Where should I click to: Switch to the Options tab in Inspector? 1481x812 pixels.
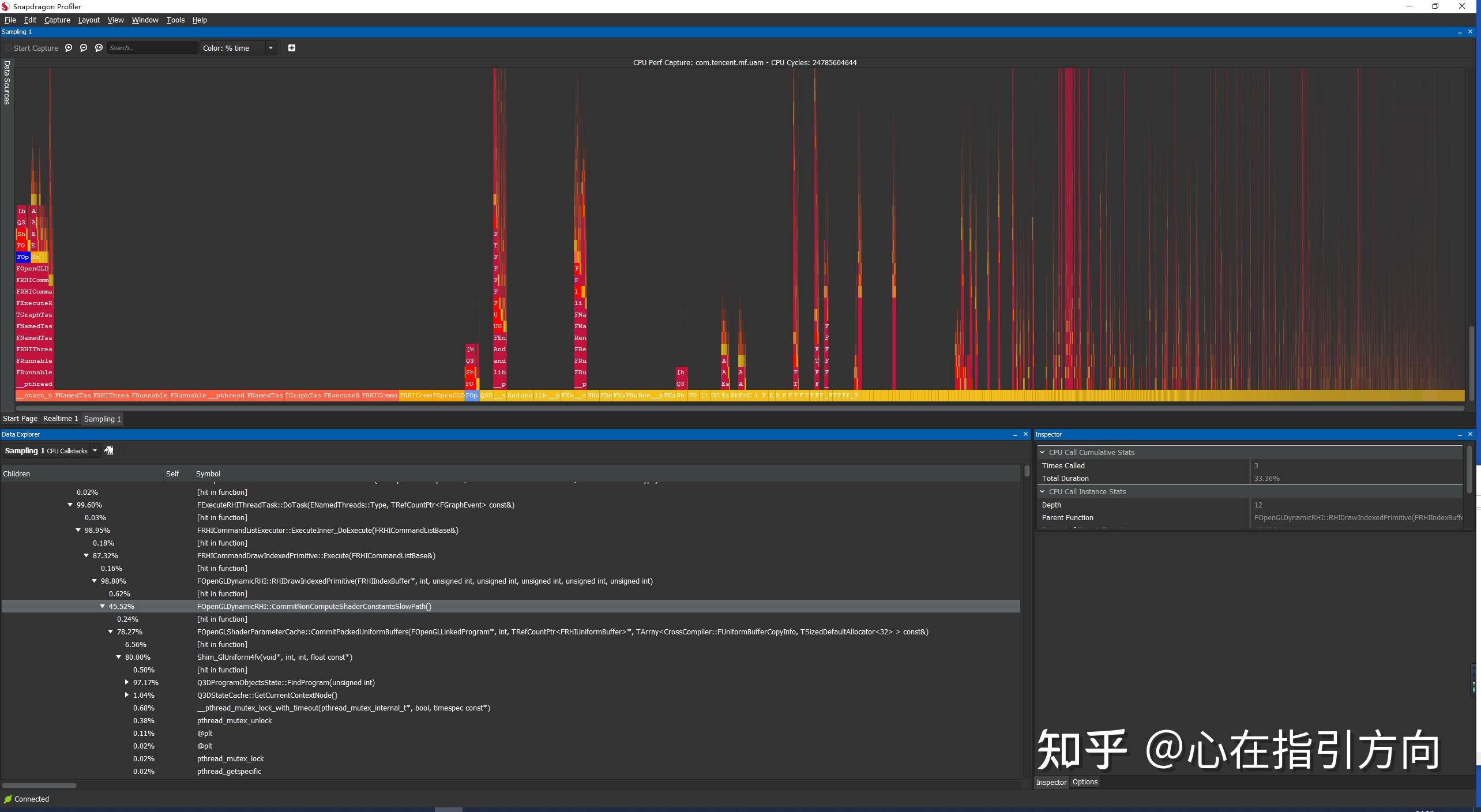1084,782
